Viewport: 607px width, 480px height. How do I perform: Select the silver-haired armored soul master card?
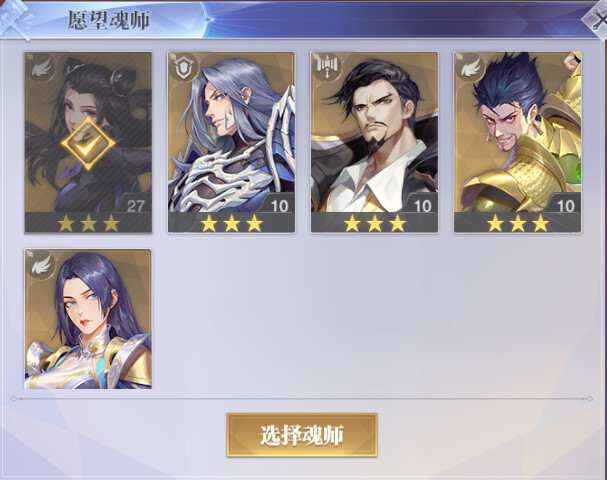(x=231, y=142)
